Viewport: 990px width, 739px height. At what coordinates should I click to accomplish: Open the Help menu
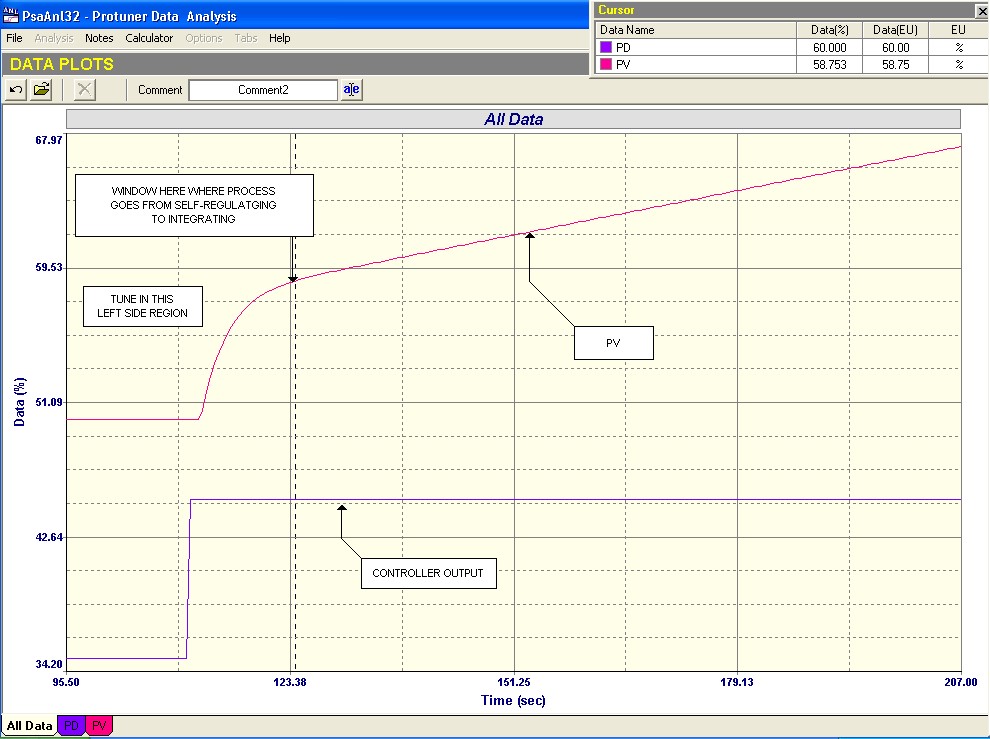280,38
